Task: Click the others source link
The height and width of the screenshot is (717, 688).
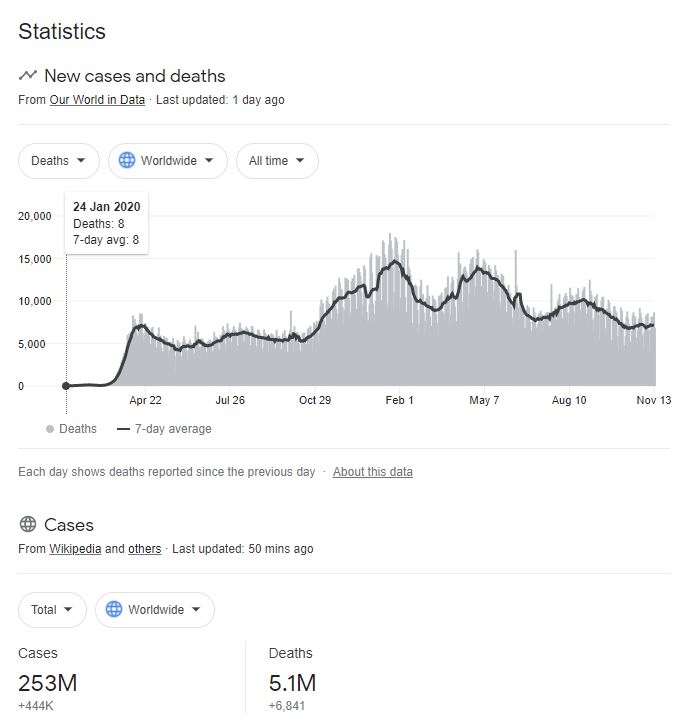Action: (144, 549)
